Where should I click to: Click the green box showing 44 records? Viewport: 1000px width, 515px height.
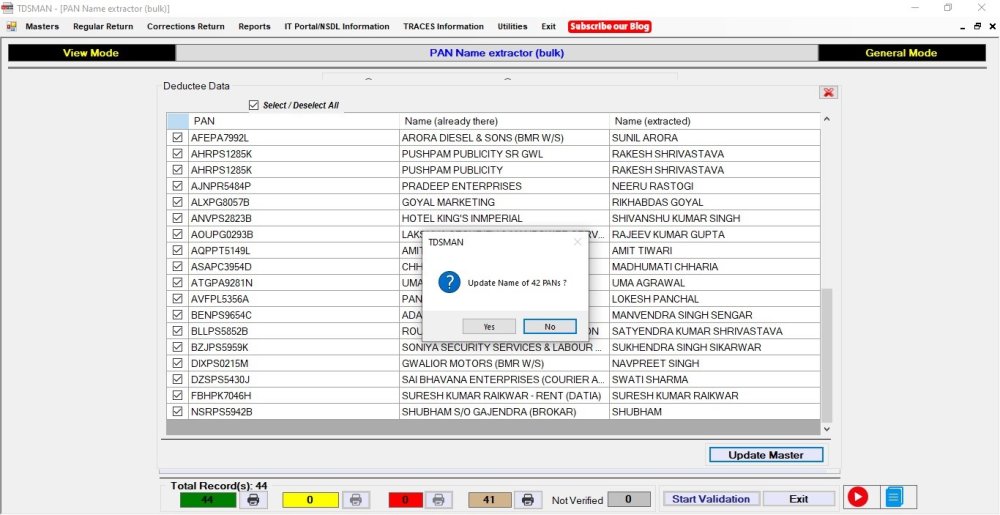click(x=208, y=499)
